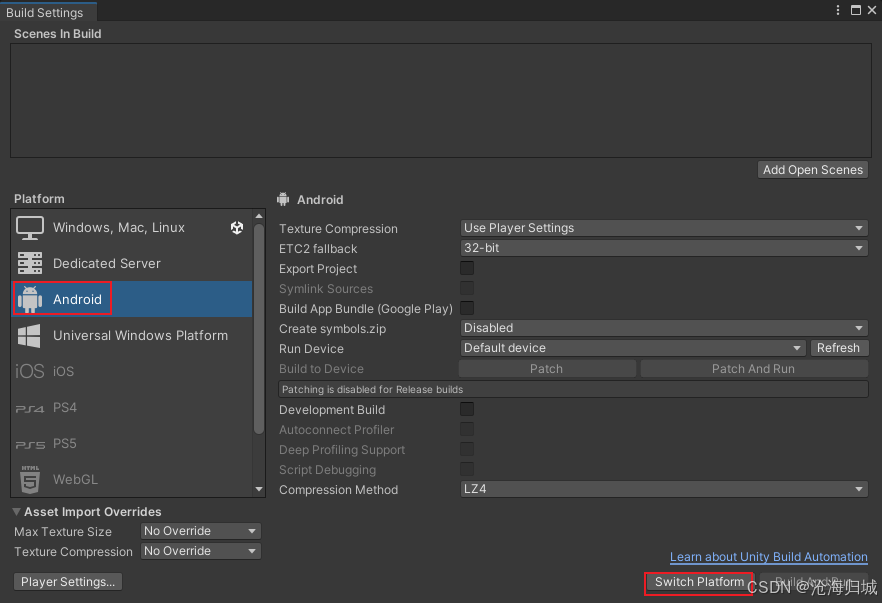Open the Compression Method LZ4 dropdown
Viewport: 882px width, 603px height.
click(664, 489)
